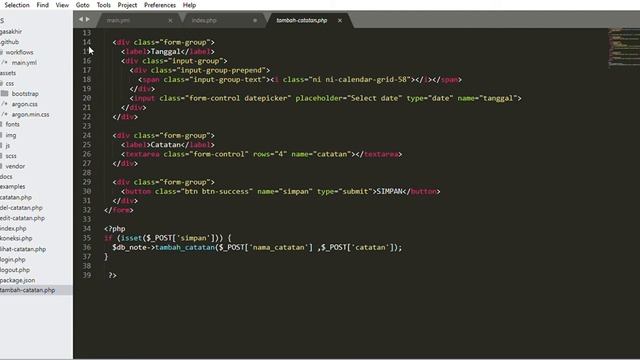Click the code minimap
This screenshot has height=360, width=640.
[624, 47]
